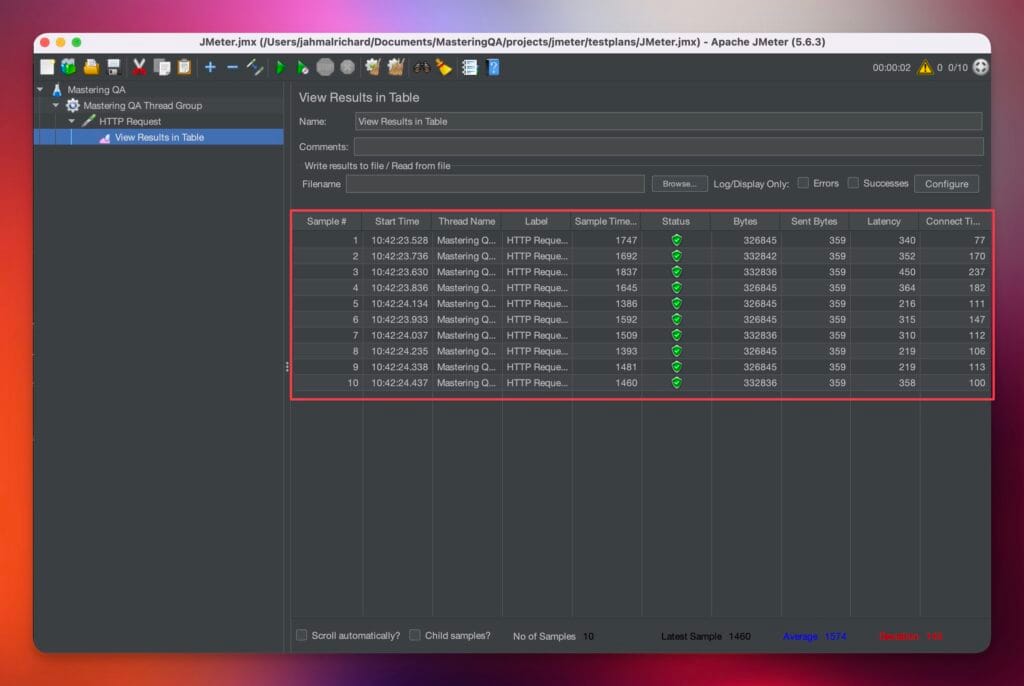Start the test with green play icon

click(280, 67)
